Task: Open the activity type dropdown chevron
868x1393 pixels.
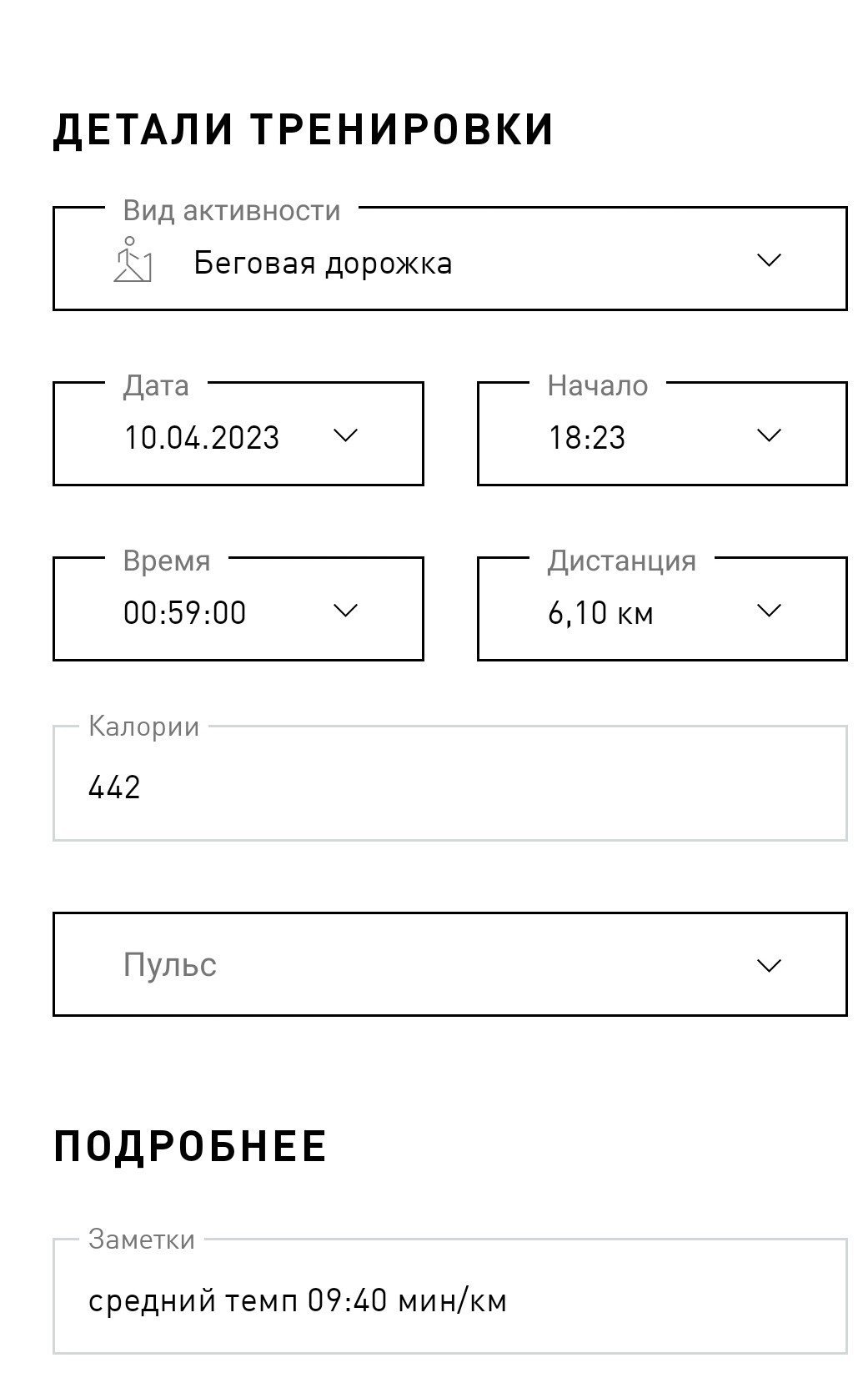Action: point(768,260)
